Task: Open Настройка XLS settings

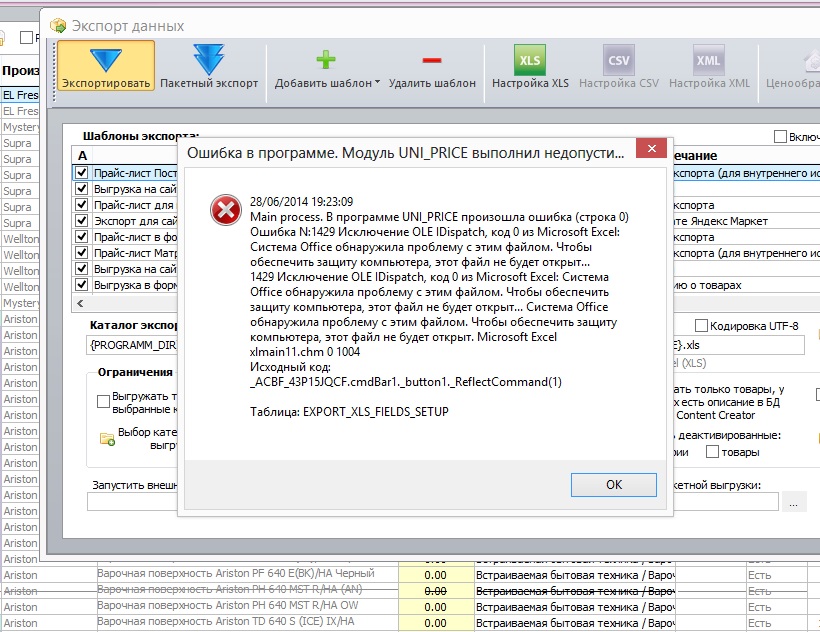Action: (530, 66)
